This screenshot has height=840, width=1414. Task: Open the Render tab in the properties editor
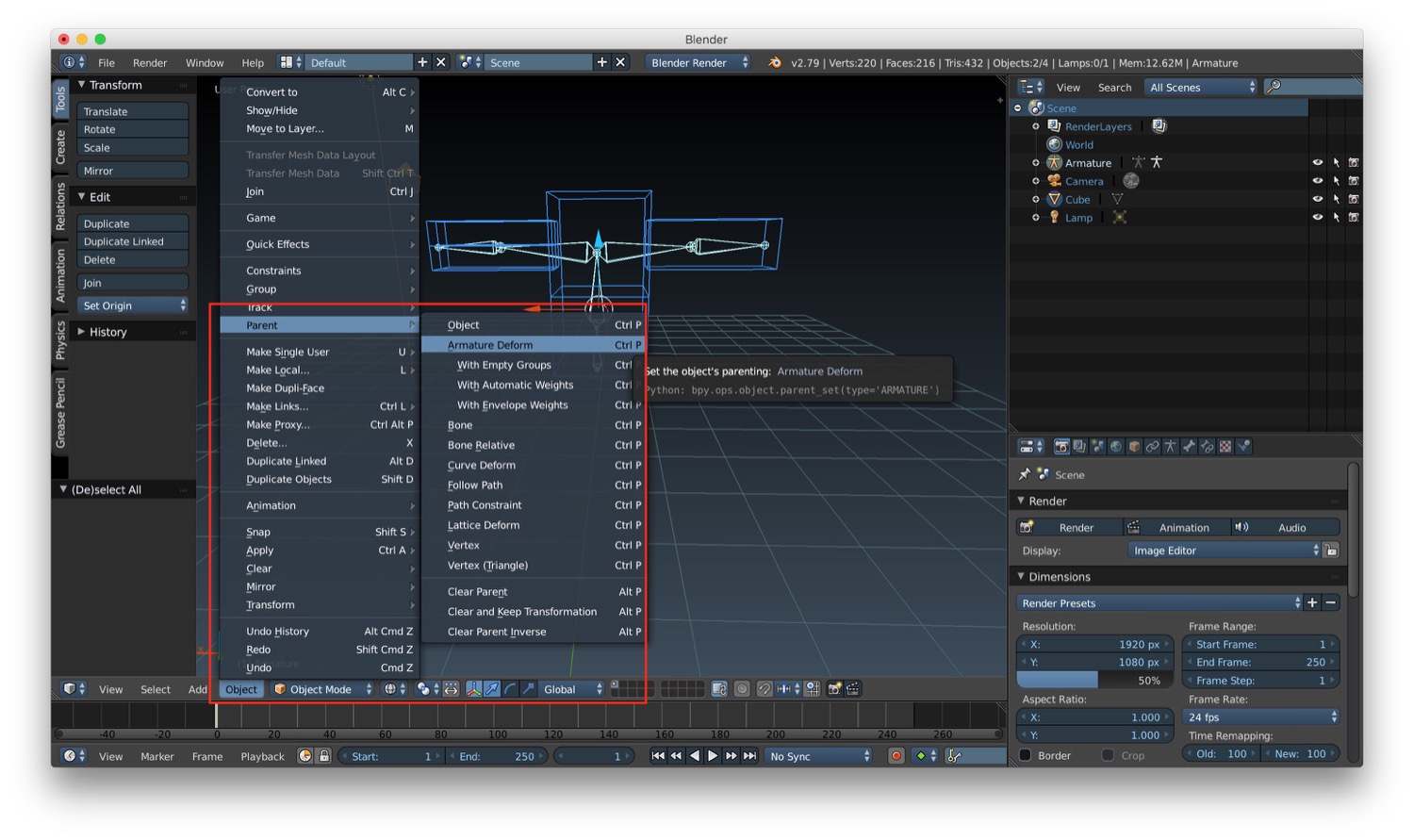pos(1061,446)
